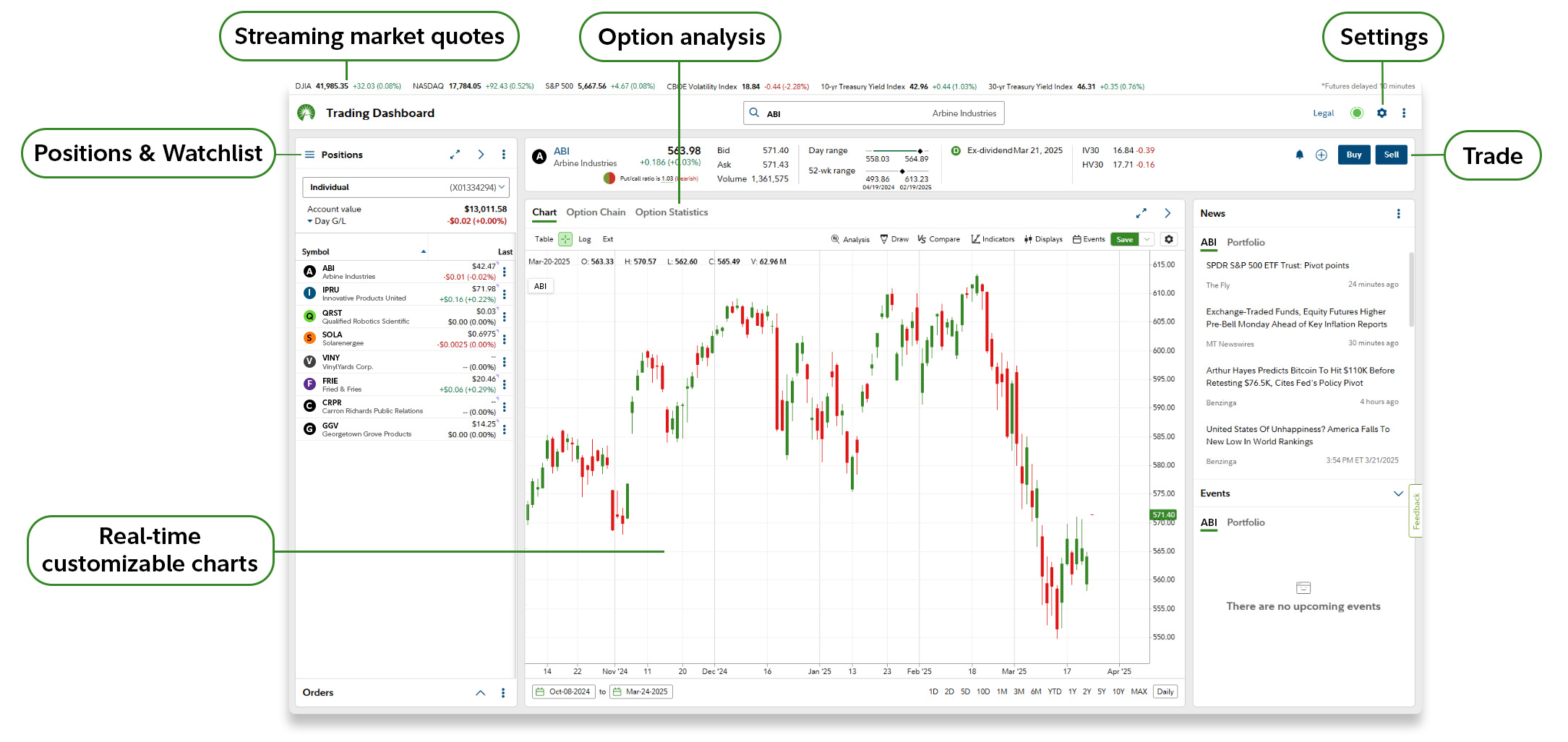1568x742 pixels.
Task: Open dashboard settings gear in header
Action: (1381, 113)
